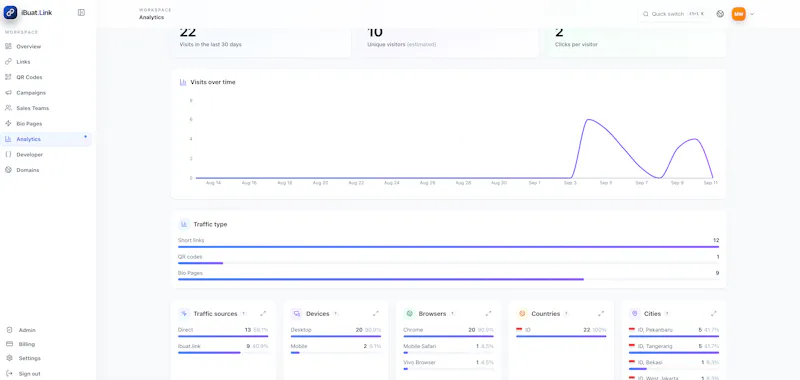Select the ID, Tangerang city row
The width and height of the screenshot is (800, 380).
tap(674, 348)
